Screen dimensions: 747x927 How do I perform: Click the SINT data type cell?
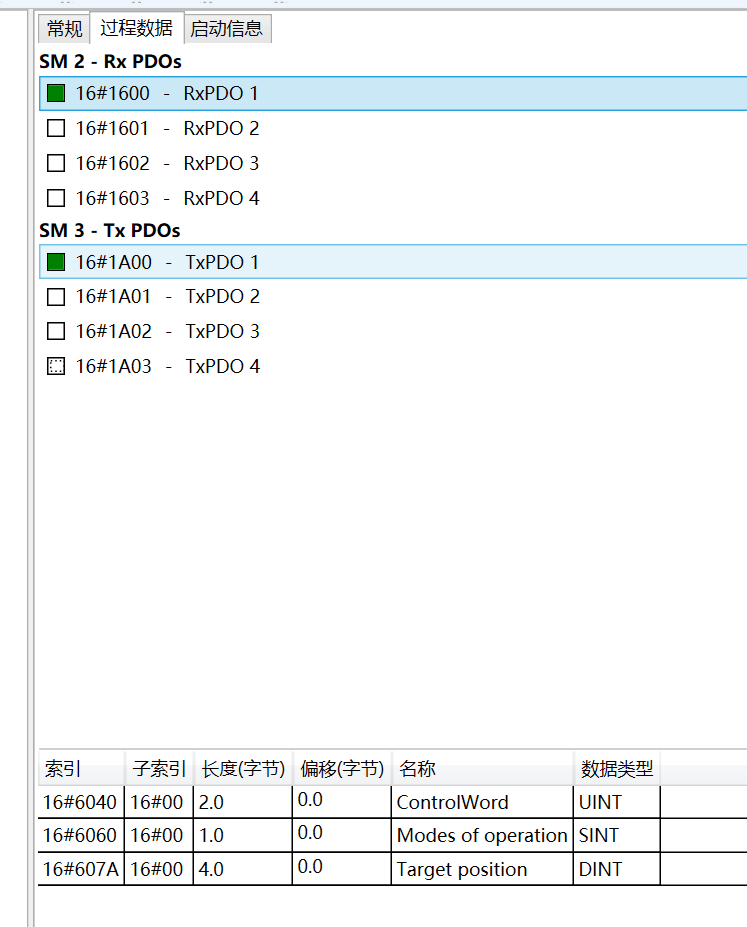[616, 835]
